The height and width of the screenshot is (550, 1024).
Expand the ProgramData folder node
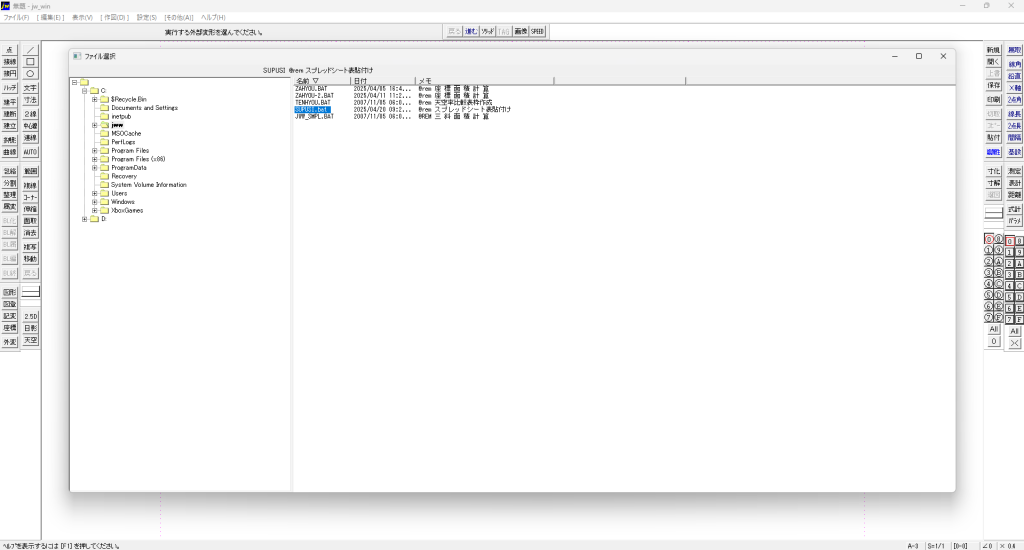tap(95, 167)
